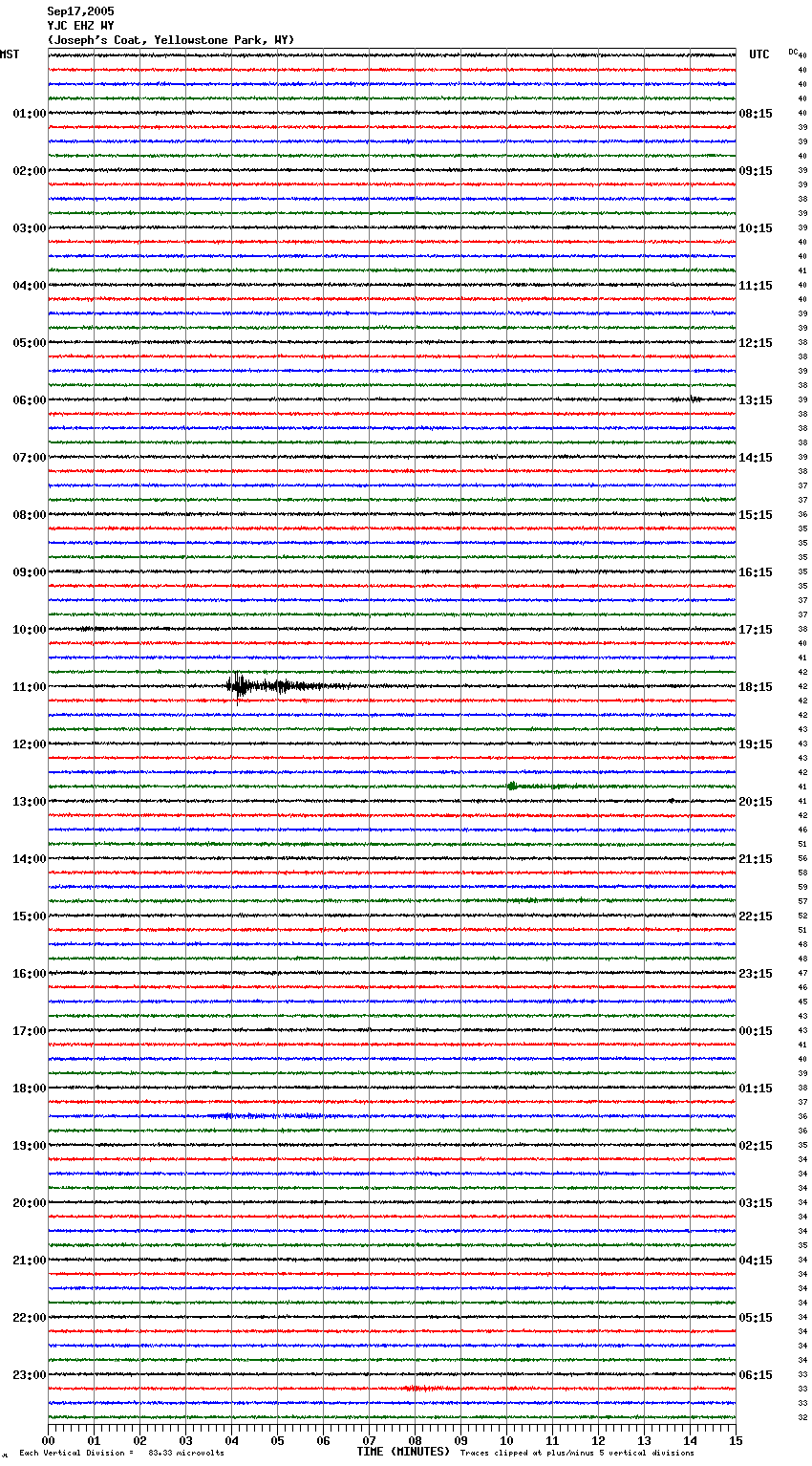
Task: Select the 00:15 UTC time label
Action: 756,1031
